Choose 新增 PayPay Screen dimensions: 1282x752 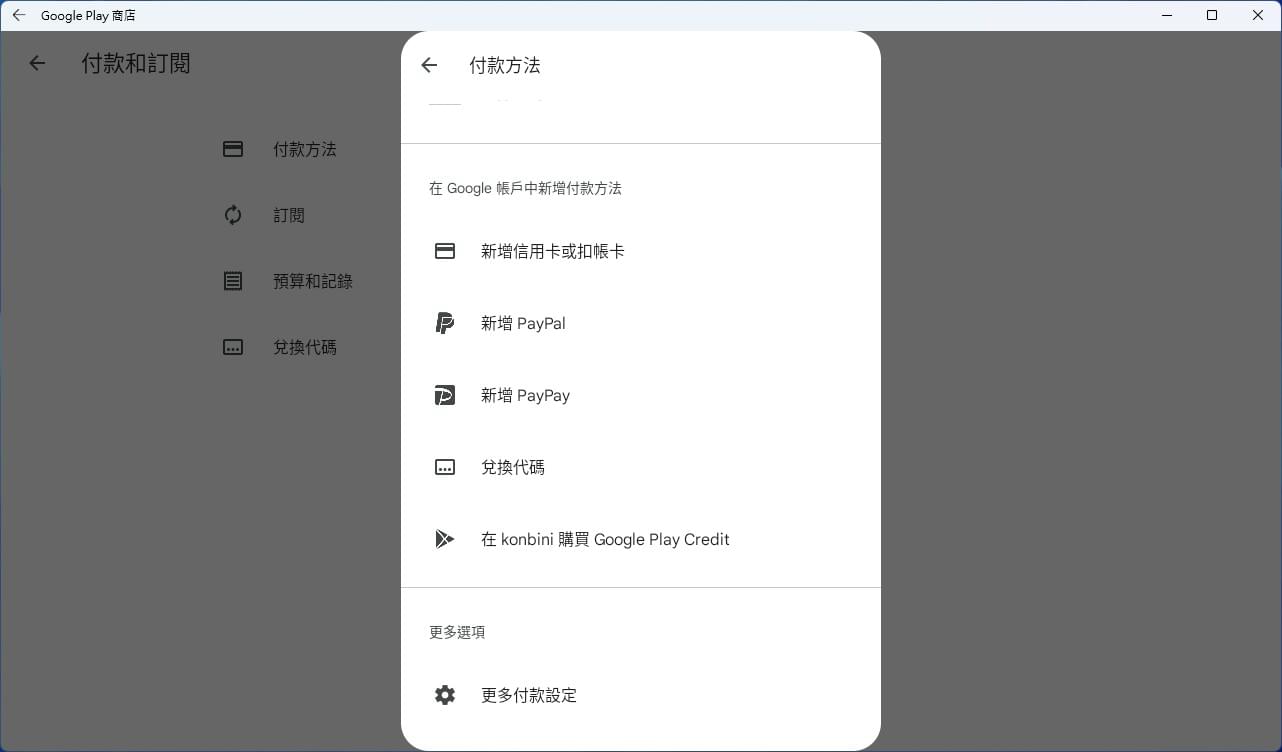coord(640,395)
